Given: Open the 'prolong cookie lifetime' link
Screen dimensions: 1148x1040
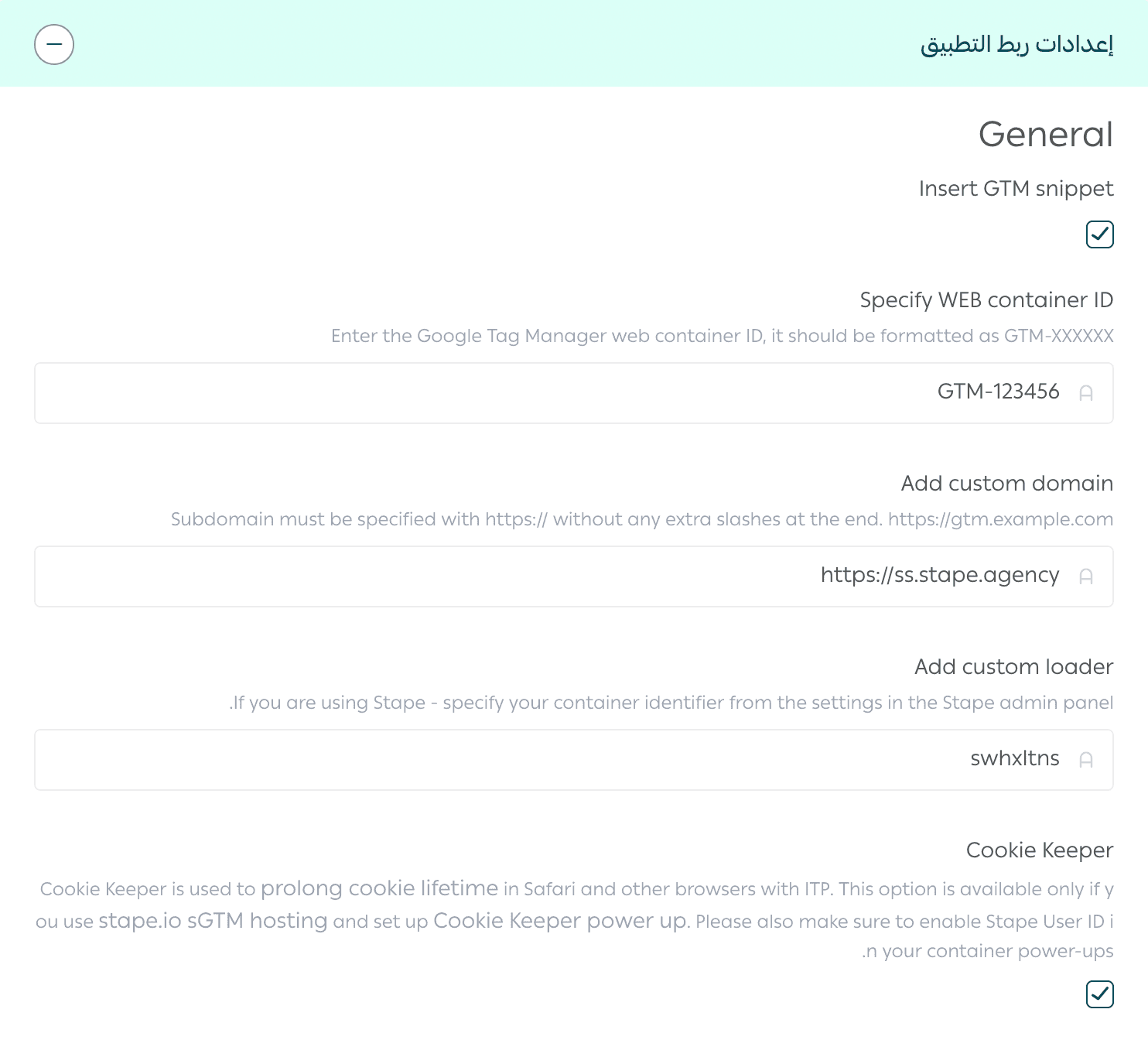Looking at the screenshot, I should pos(379,888).
